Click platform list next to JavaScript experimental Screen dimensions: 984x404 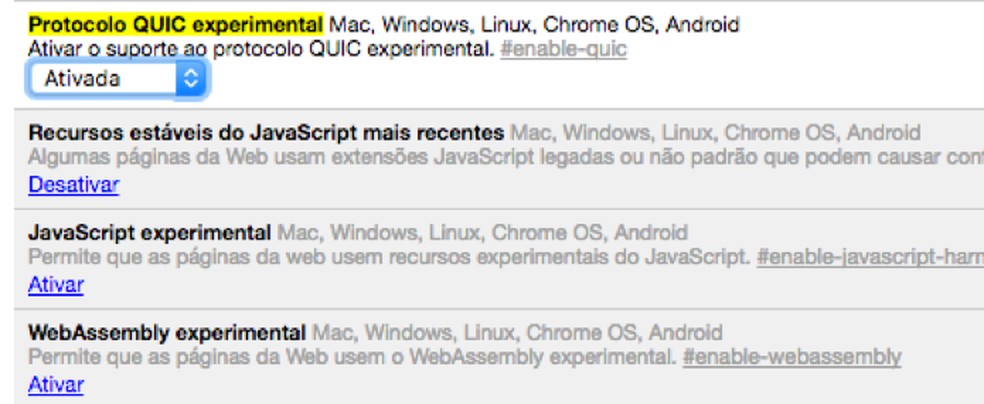pyautogui.click(x=481, y=233)
